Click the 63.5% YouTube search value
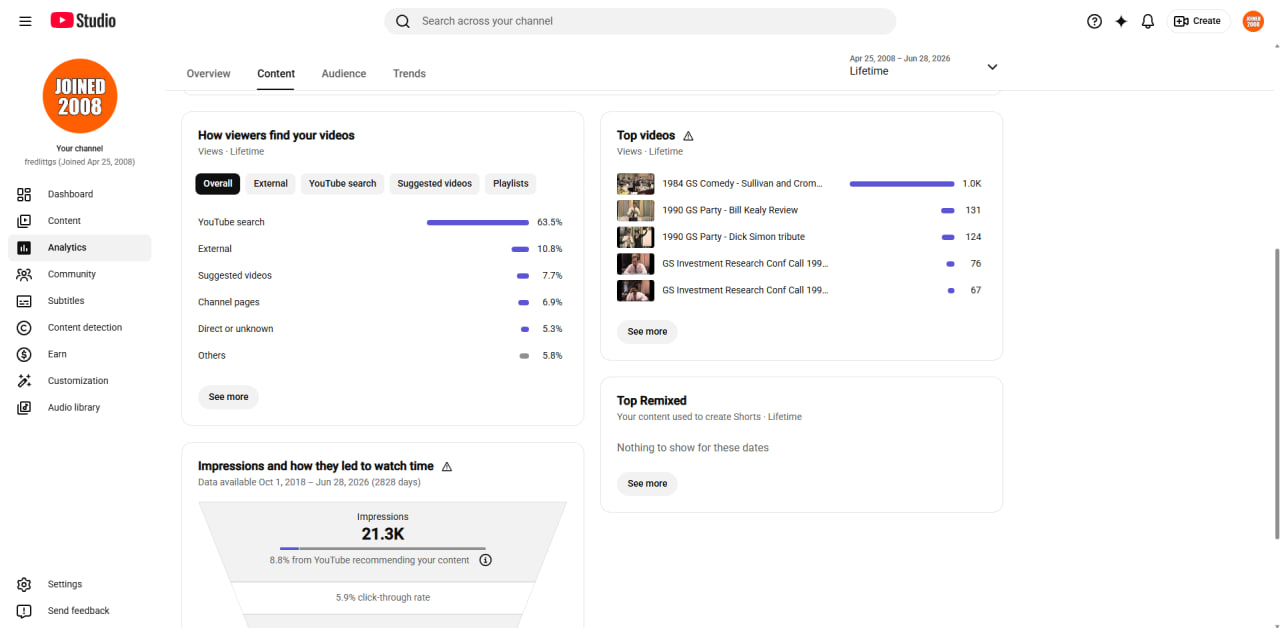1280x628 pixels. point(550,222)
